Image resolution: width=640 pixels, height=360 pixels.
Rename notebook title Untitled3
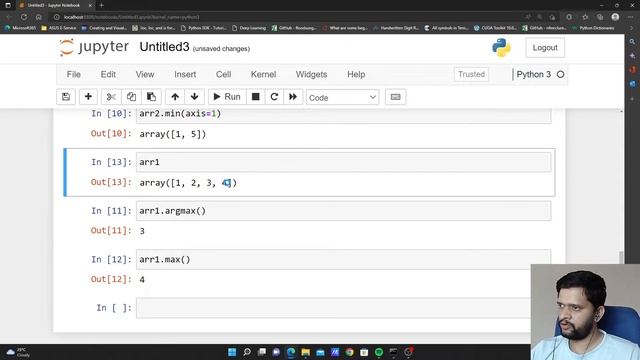[x=164, y=47]
